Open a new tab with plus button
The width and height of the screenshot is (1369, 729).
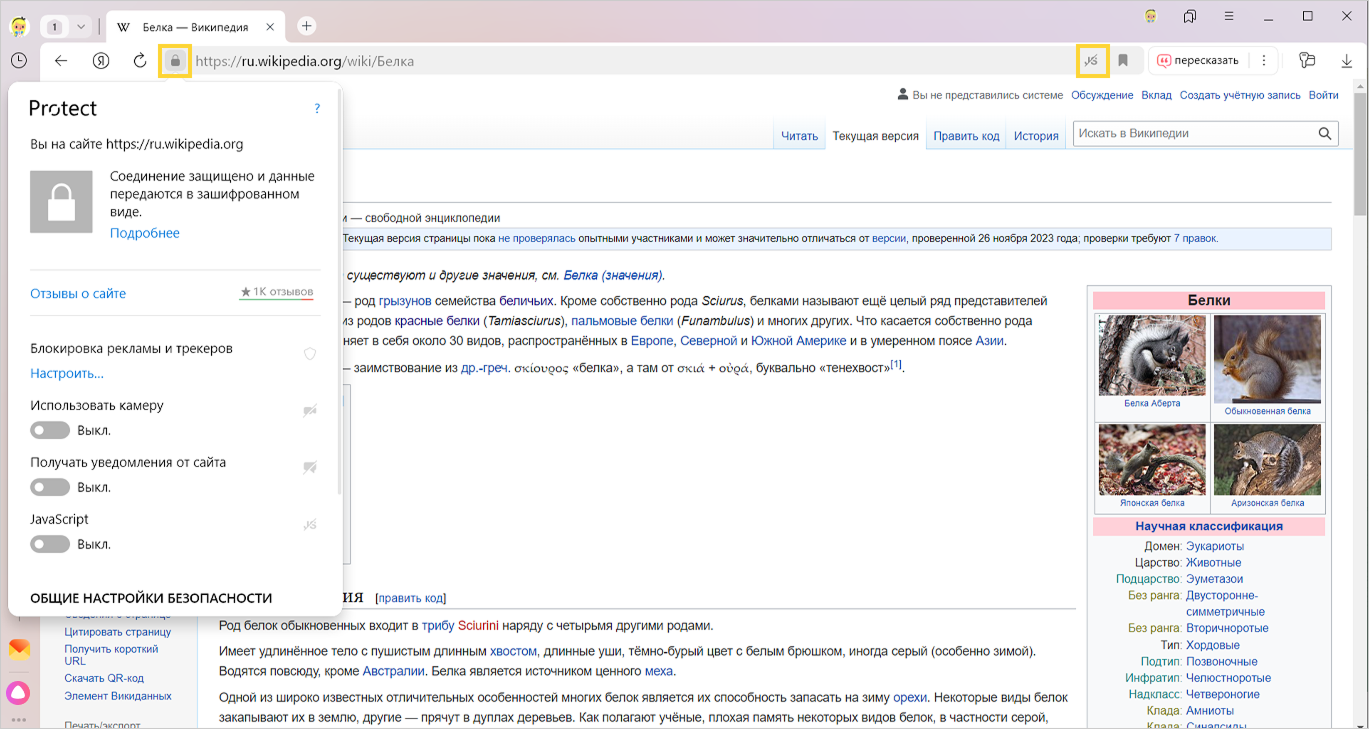307,26
